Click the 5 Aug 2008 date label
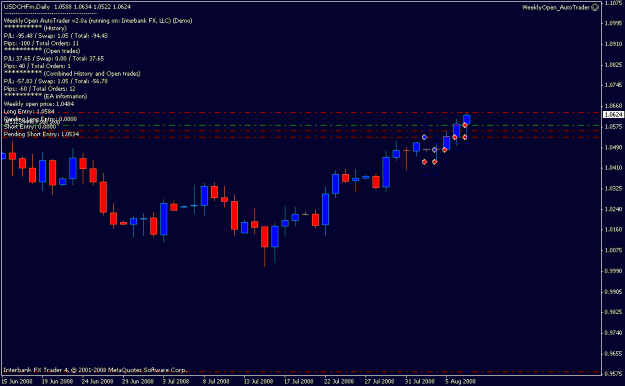 460,382
